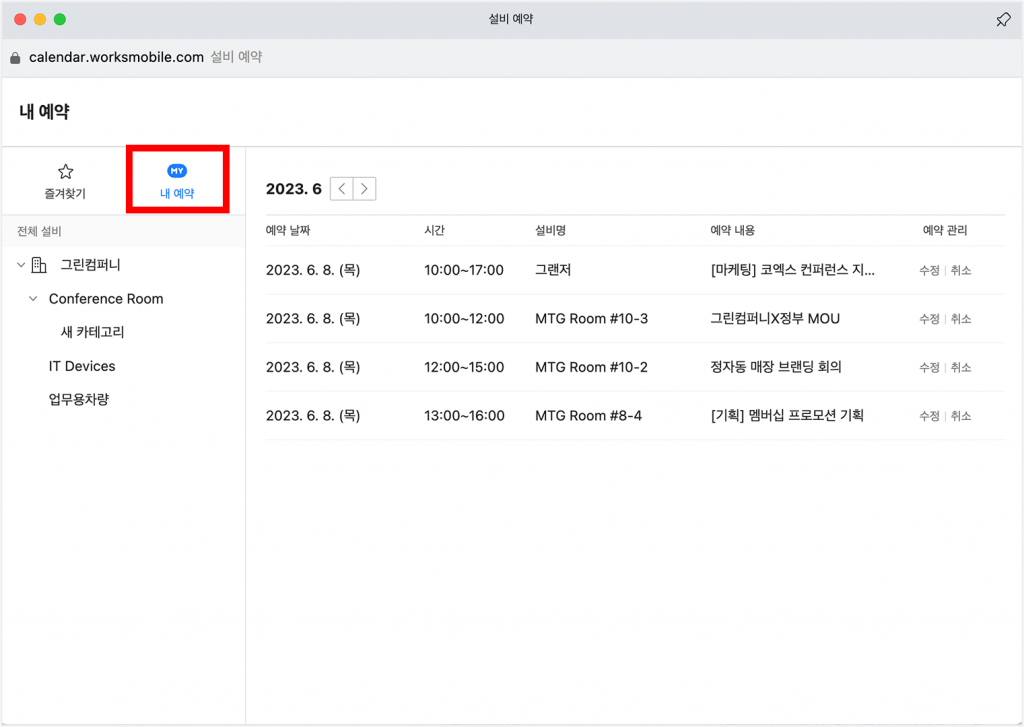Open the [기획] 멤버십 프로모션 기획 reservation
Viewport: 1024px width, 727px height.
[787, 415]
